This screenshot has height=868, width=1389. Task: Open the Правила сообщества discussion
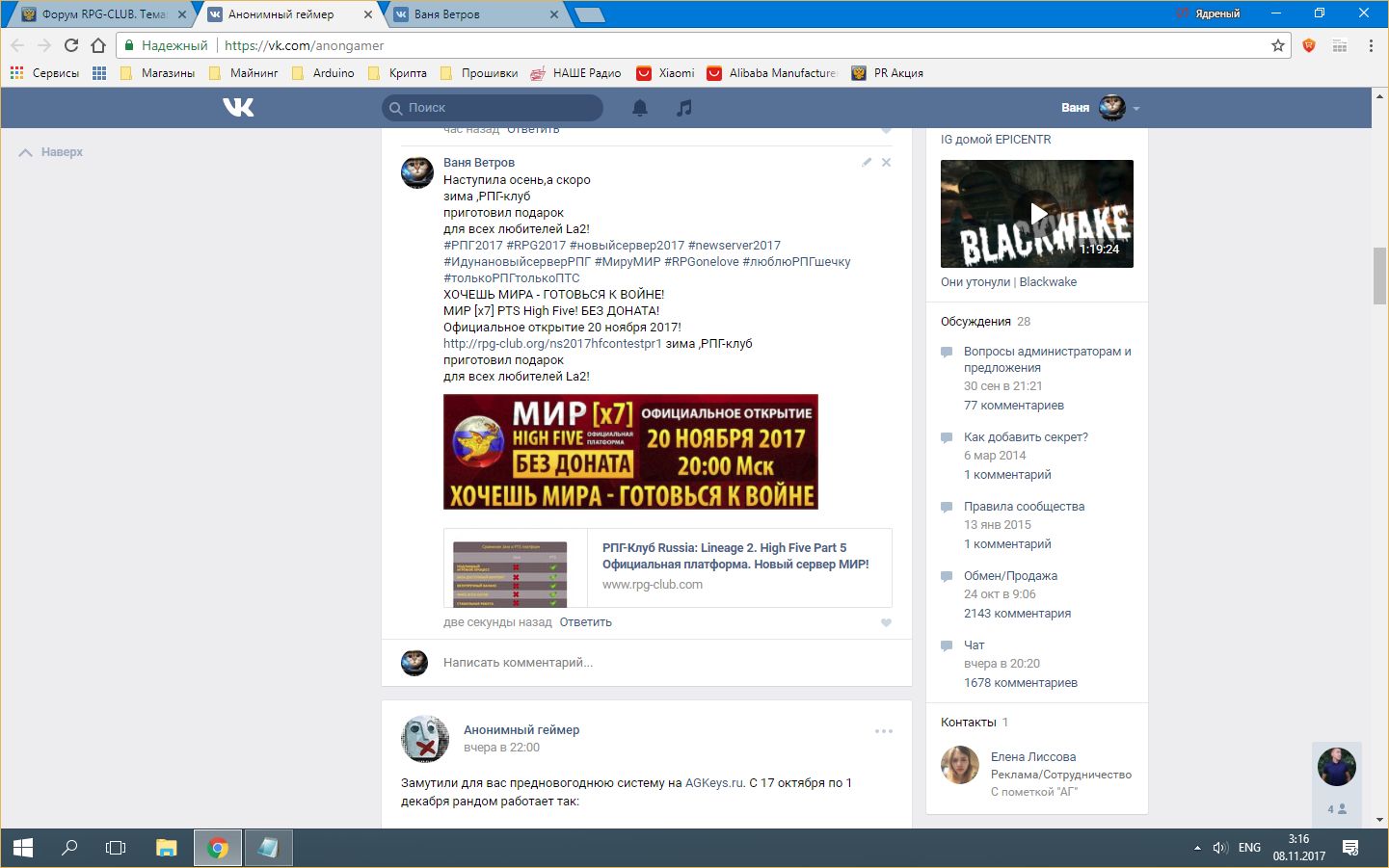point(1024,507)
